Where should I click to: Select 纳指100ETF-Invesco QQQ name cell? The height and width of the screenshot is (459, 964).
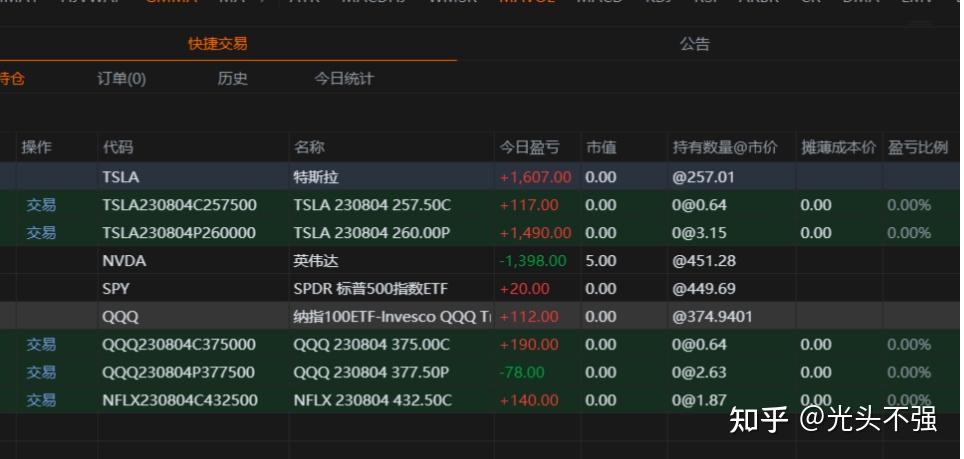pyautogui.click(x=392, y=317)
